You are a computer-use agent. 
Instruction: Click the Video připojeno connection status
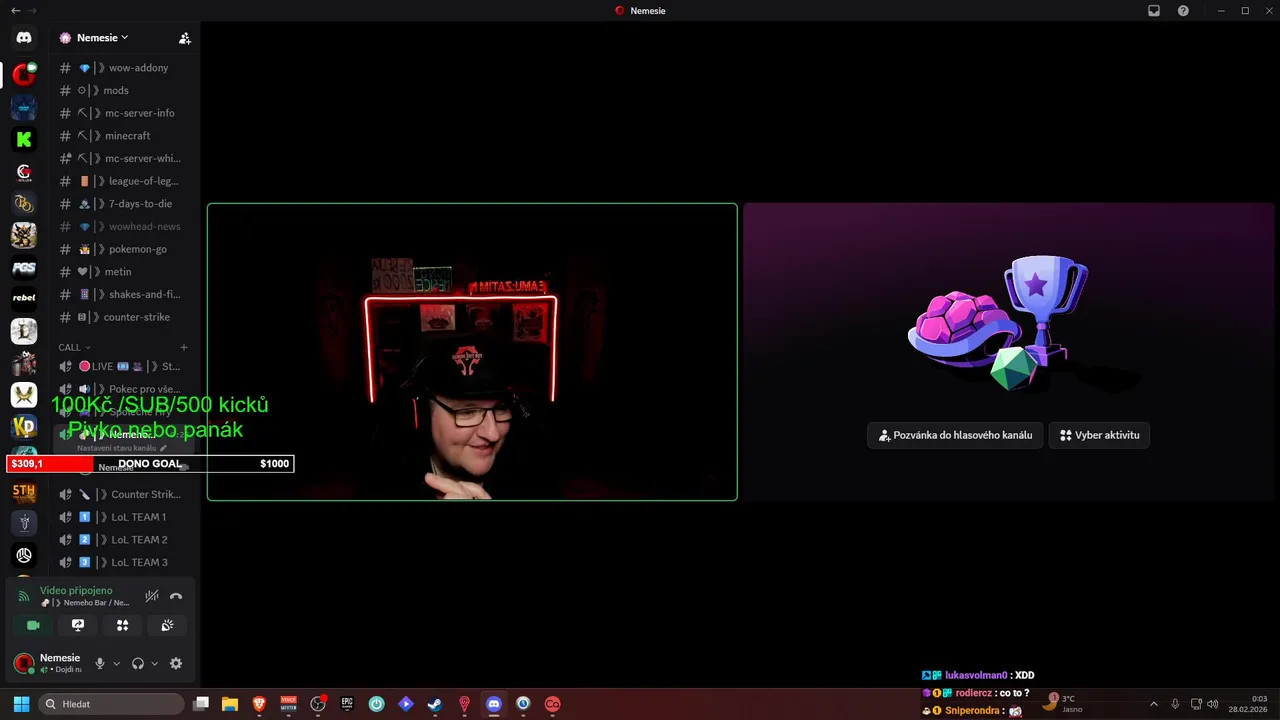pos(76,591)
